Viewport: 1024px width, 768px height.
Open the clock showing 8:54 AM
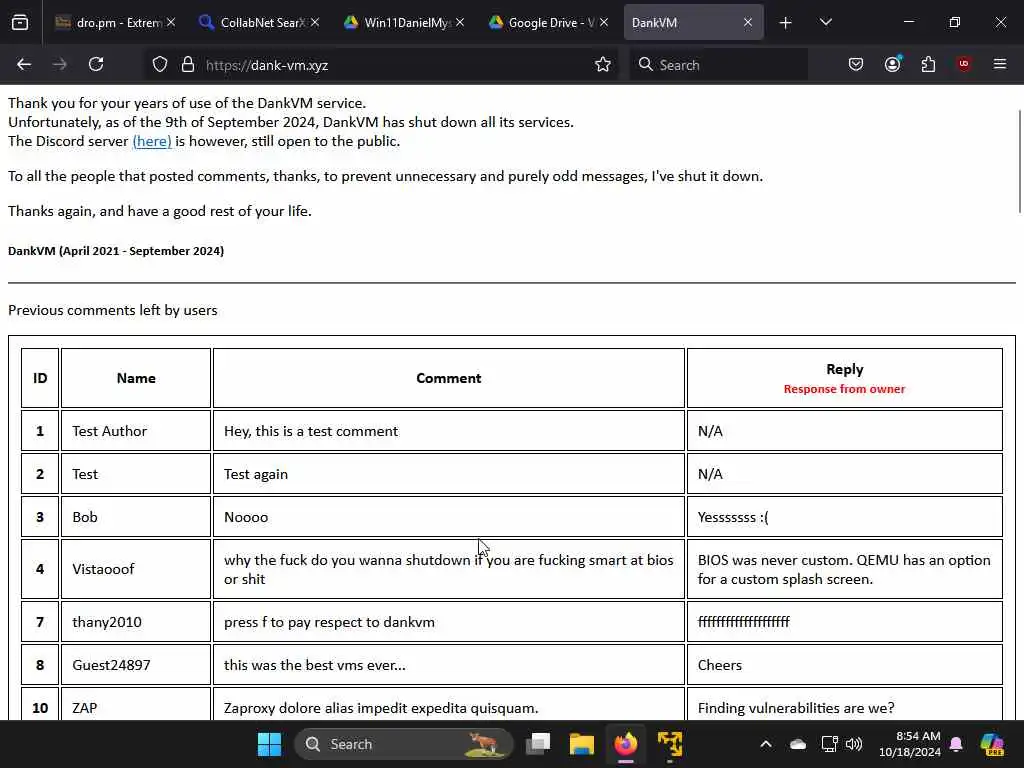(x=910, y=744)
